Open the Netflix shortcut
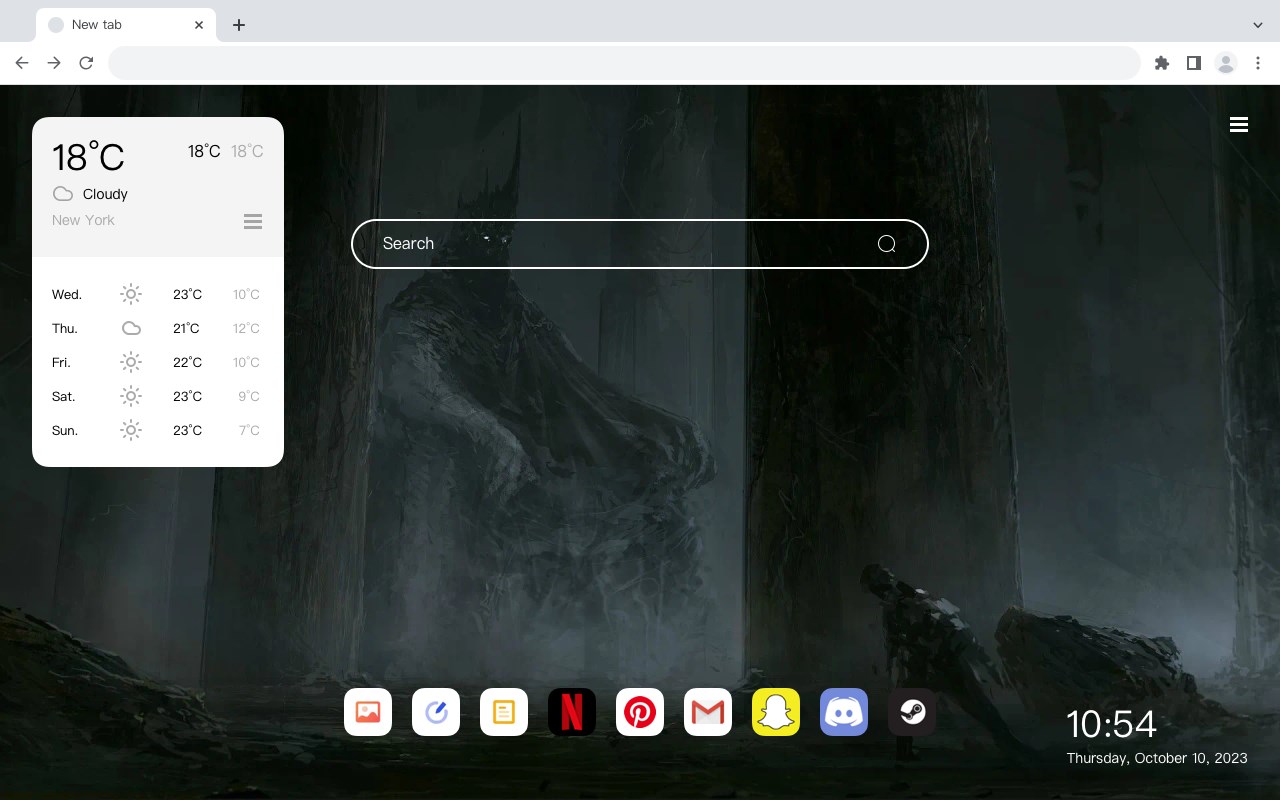This screenshot has width=1280, height=800. pyautogui.click(x=572, y=712)
